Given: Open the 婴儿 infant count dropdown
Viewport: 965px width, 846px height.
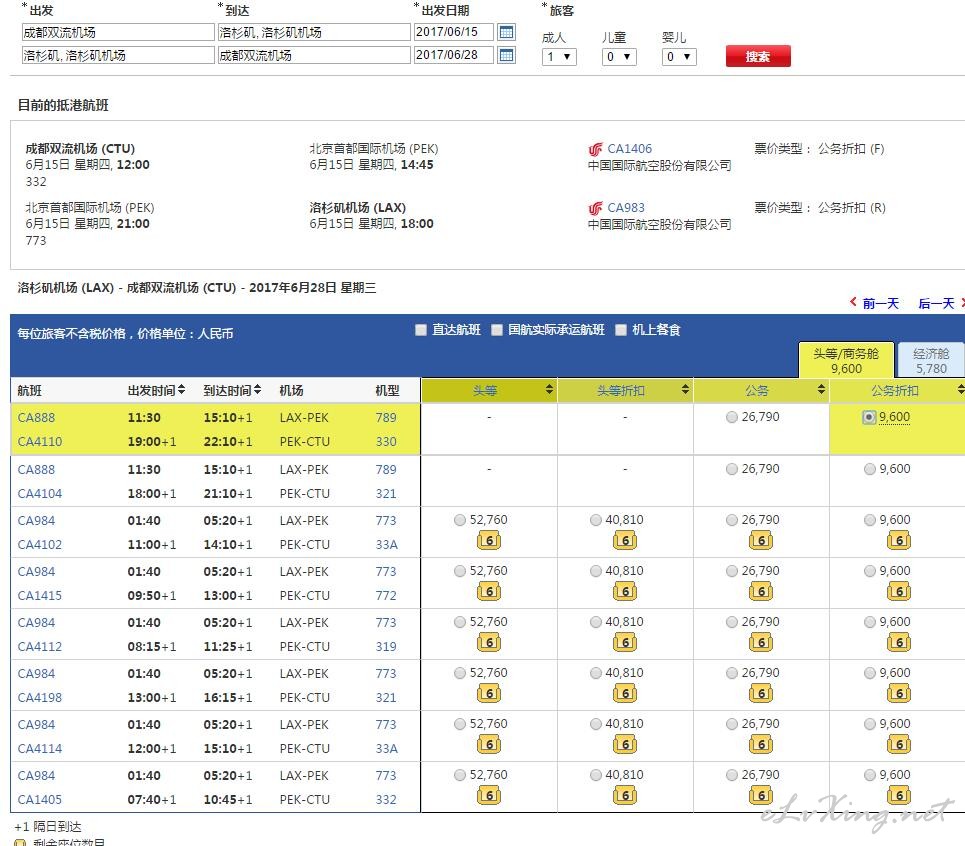Looking at the screenshot, I should (679, 57).
